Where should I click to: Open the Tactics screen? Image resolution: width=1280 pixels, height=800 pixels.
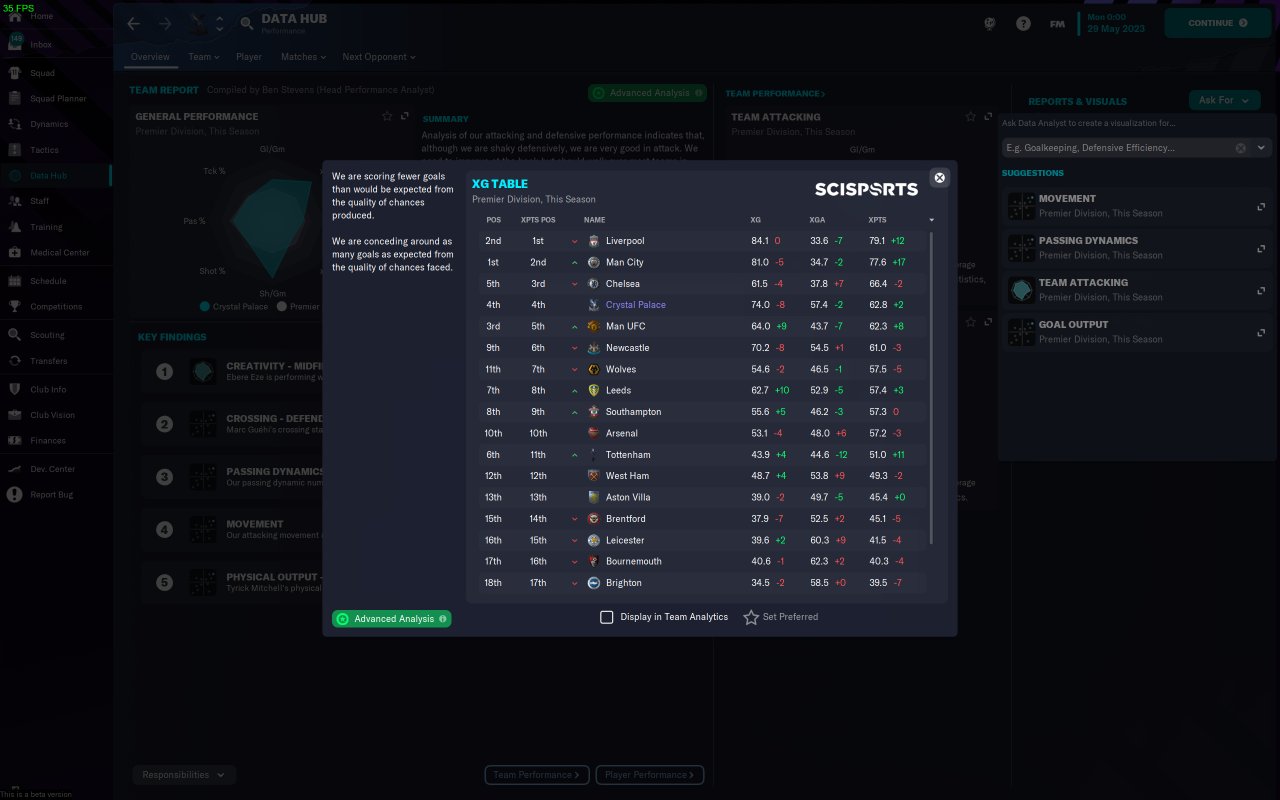(44, 150)
